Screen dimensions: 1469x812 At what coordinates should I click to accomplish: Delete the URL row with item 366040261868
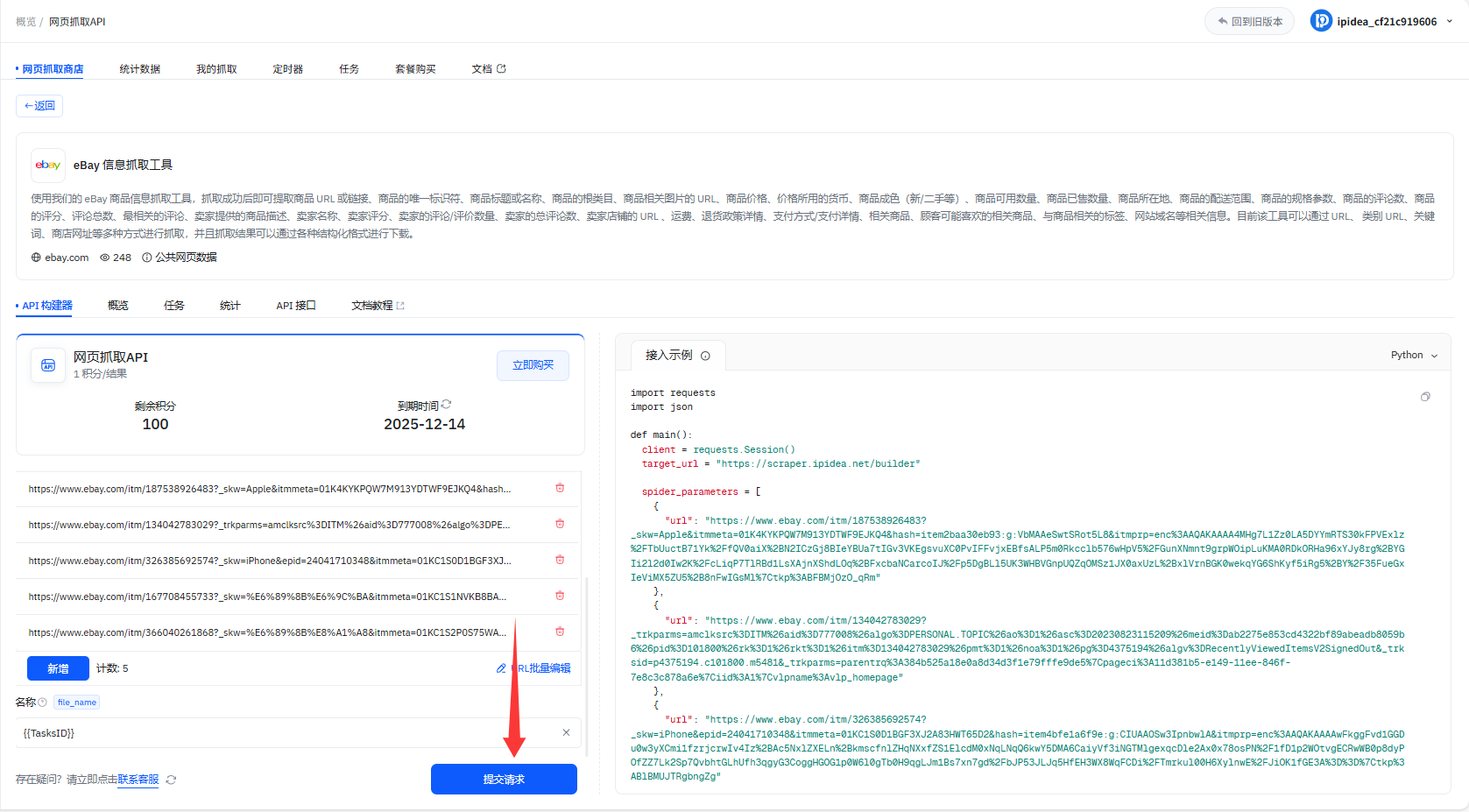pos(560,632)
